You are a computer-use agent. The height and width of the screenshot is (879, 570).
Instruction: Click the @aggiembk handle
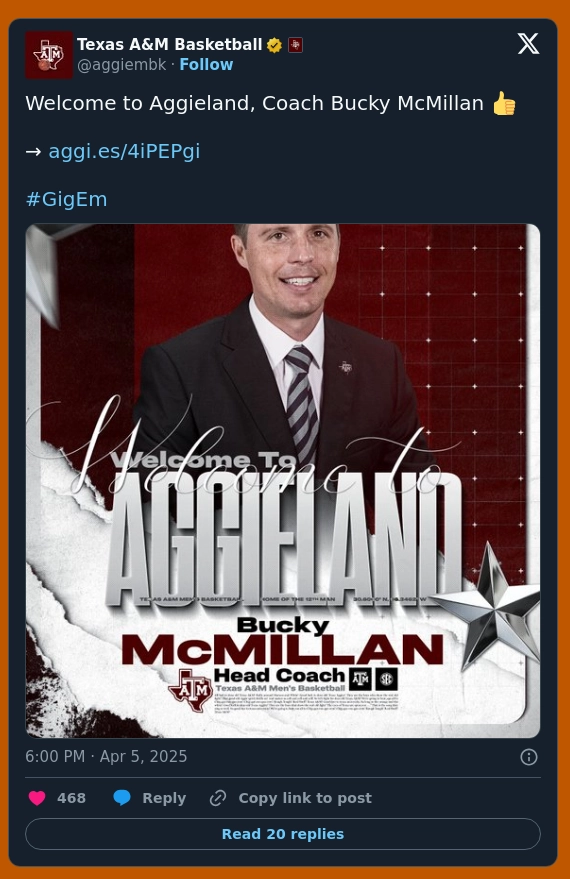(122, 64)
